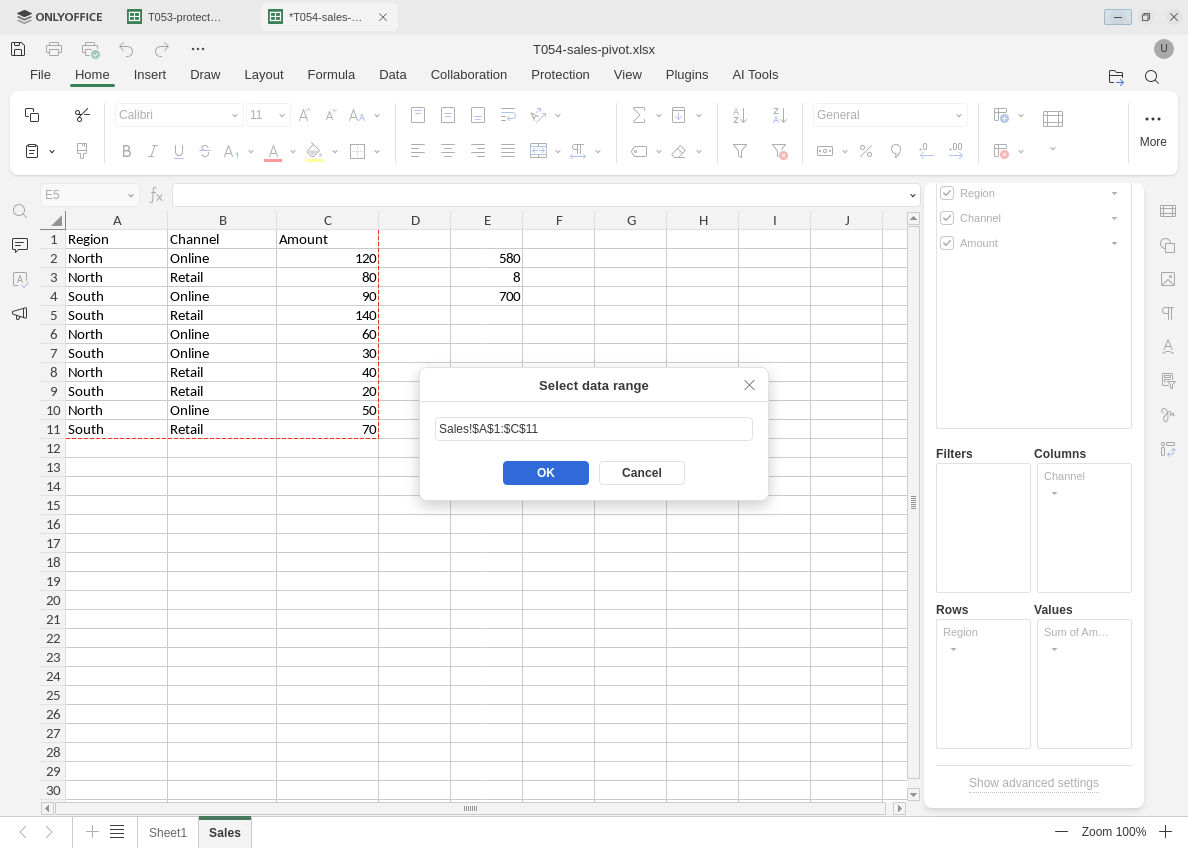The width and height of the screenshot is (1188, 848).
Task: Uncheck the Region field checkbox
Action: 946,193
